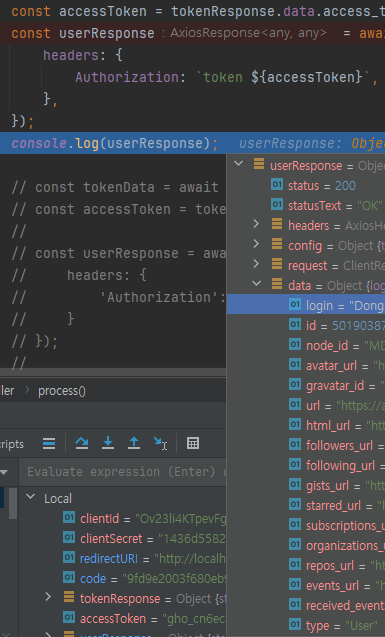Collapse the userResponse object node
The image size is (385, 637).
tap(238, 163)
